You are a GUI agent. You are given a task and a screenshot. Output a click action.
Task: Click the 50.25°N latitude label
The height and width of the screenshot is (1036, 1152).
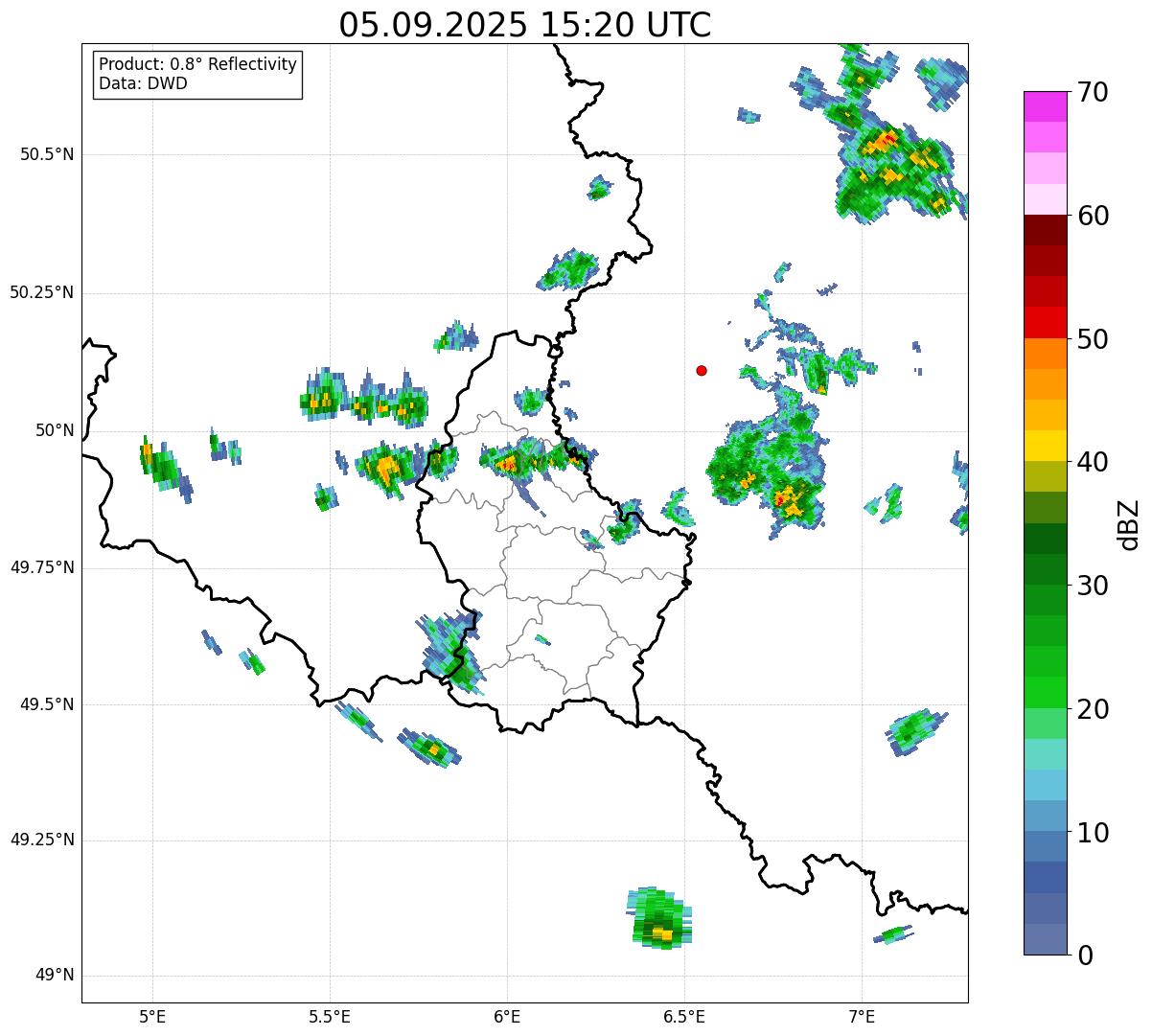tap(41, 292)
